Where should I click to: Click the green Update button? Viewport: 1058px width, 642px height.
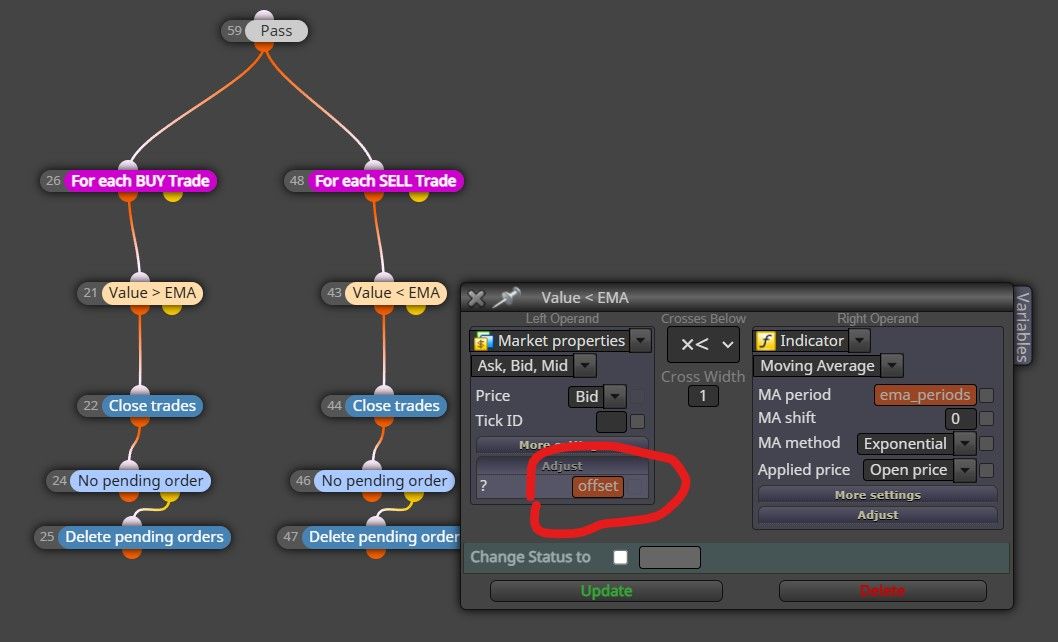coord(606,591)
